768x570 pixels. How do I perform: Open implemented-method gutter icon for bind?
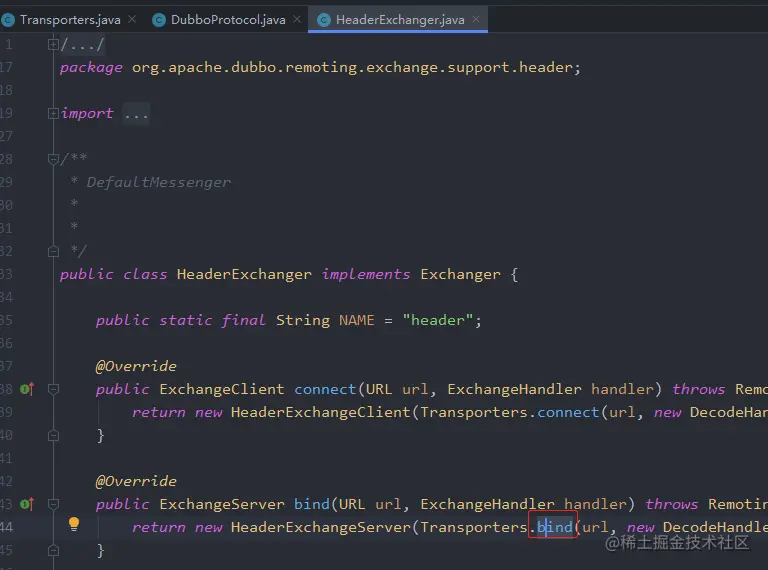[27, 504]
